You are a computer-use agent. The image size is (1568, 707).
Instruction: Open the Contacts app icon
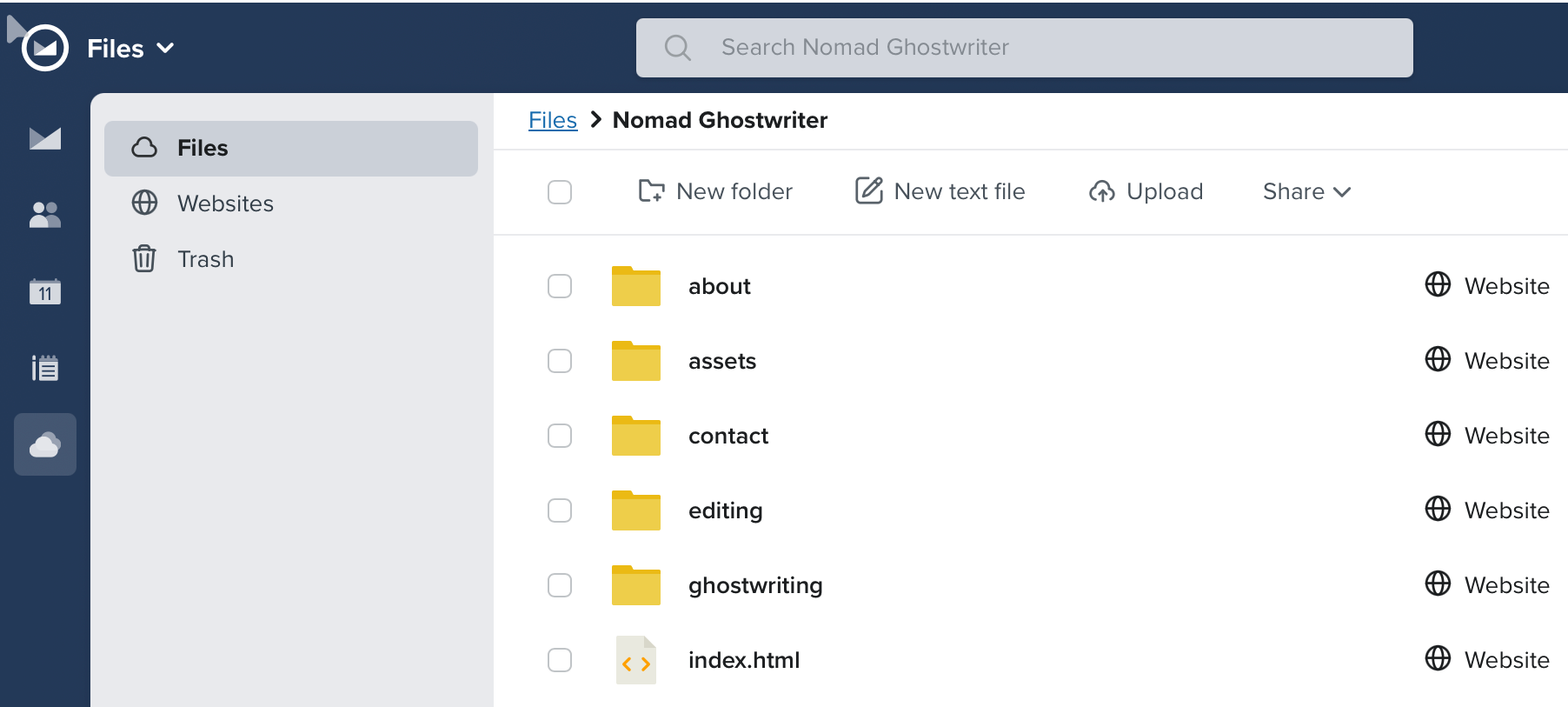[45, 215]
